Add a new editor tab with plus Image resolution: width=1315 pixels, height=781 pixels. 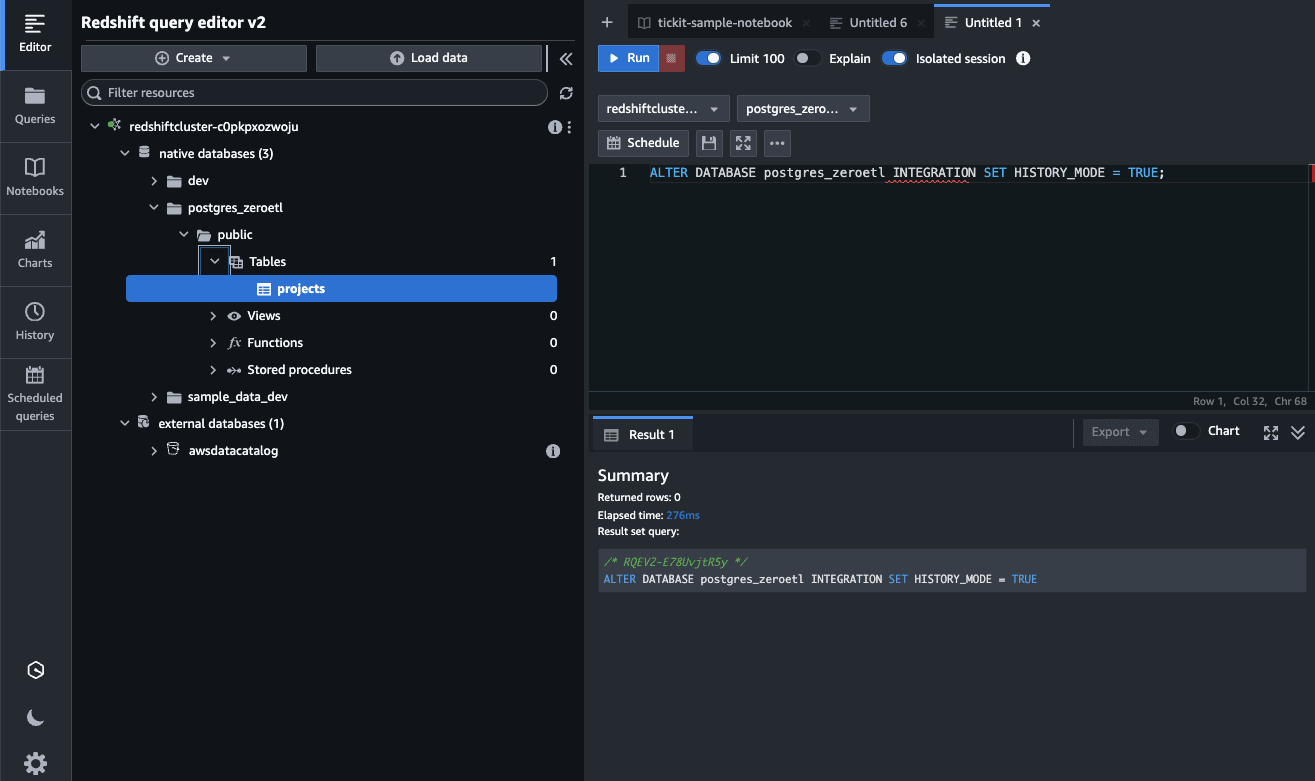(607, 22)
